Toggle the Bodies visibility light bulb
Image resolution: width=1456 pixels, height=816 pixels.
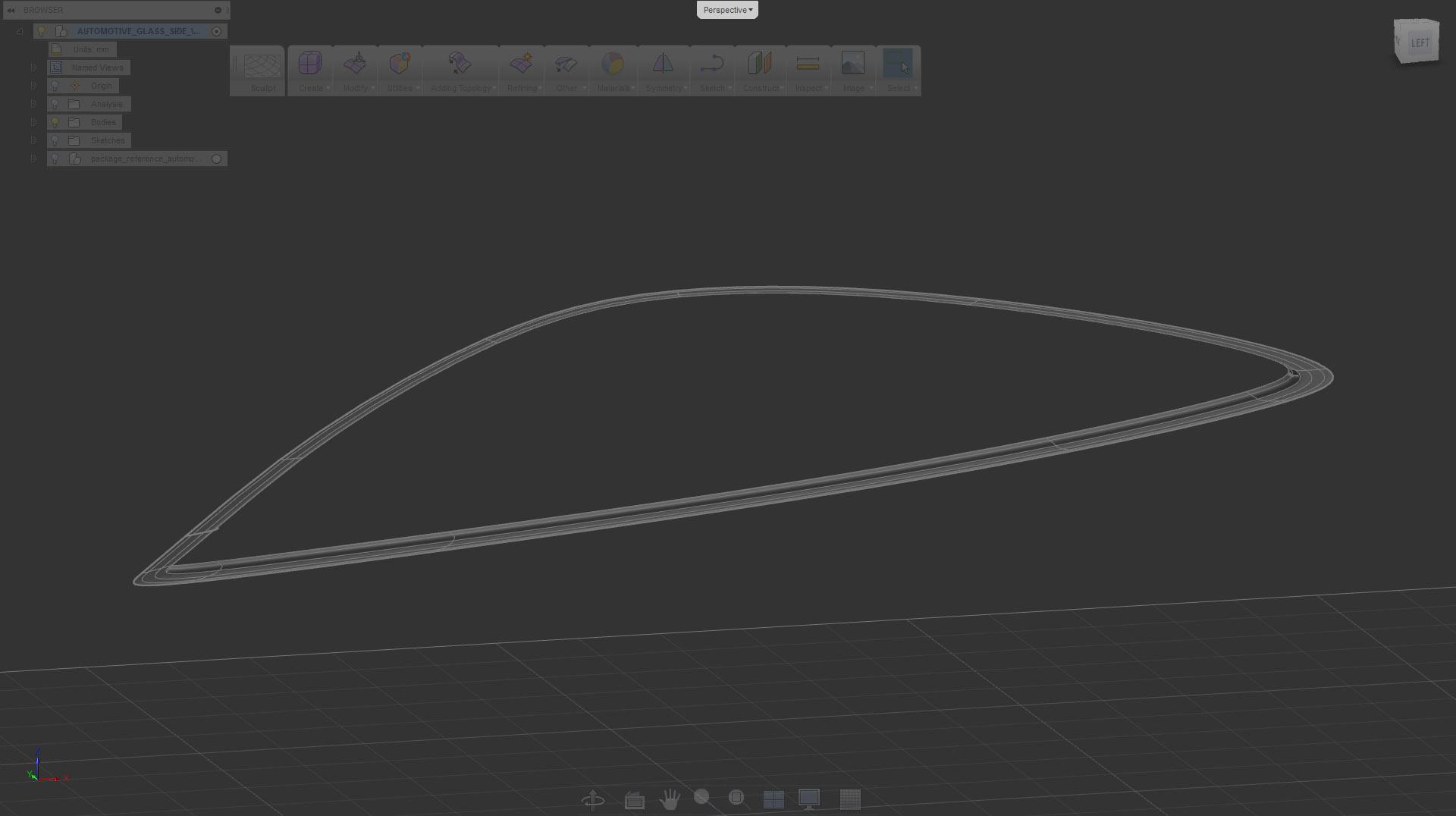55,122
